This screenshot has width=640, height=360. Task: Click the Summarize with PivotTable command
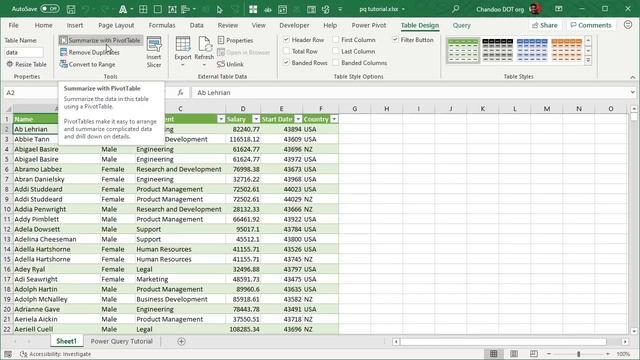point(100,40)
